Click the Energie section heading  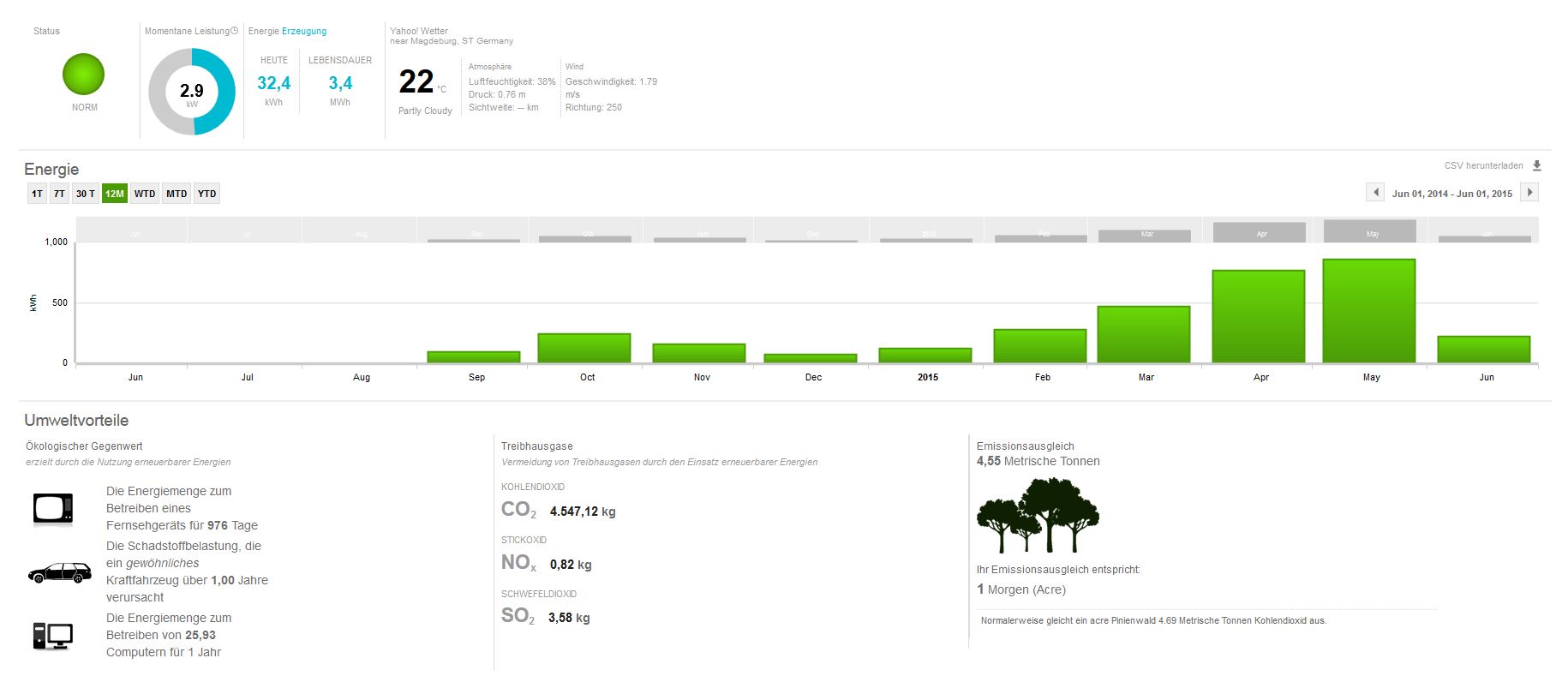pyautogui.click(x=51, y=169)
